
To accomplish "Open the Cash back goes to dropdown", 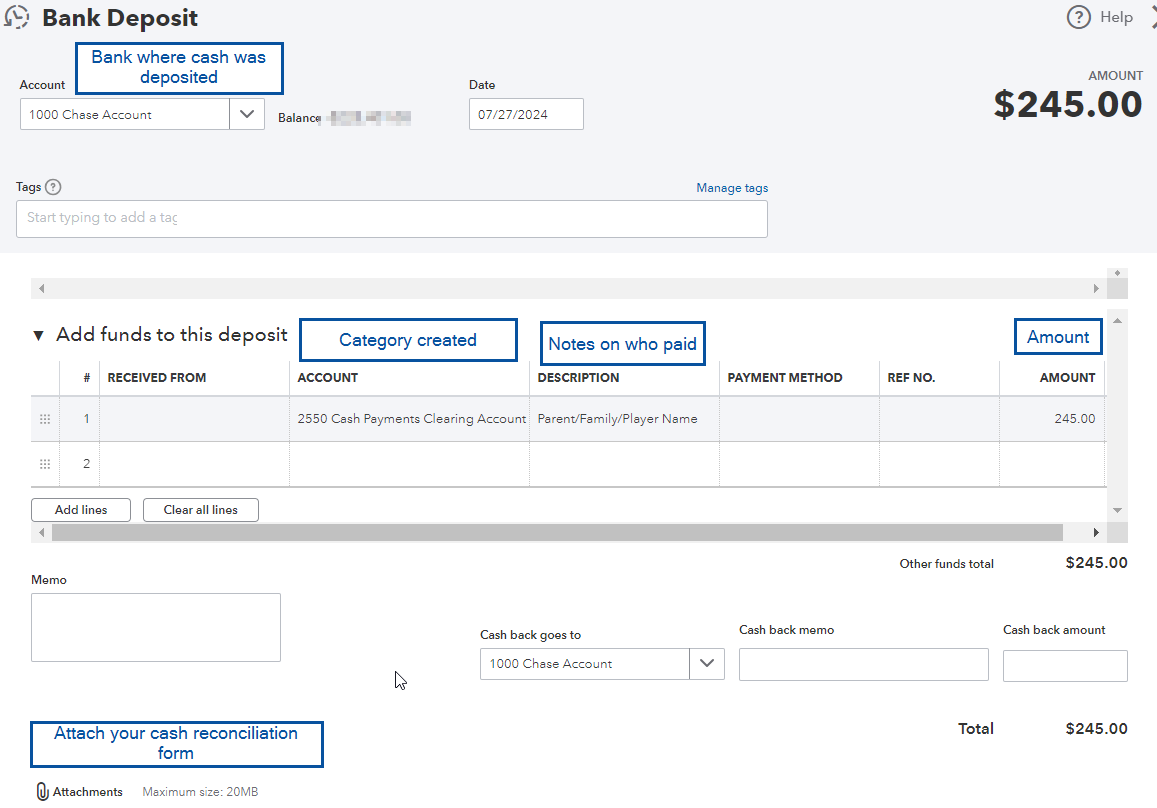I will pyautogui.click(x=707, y=663).
